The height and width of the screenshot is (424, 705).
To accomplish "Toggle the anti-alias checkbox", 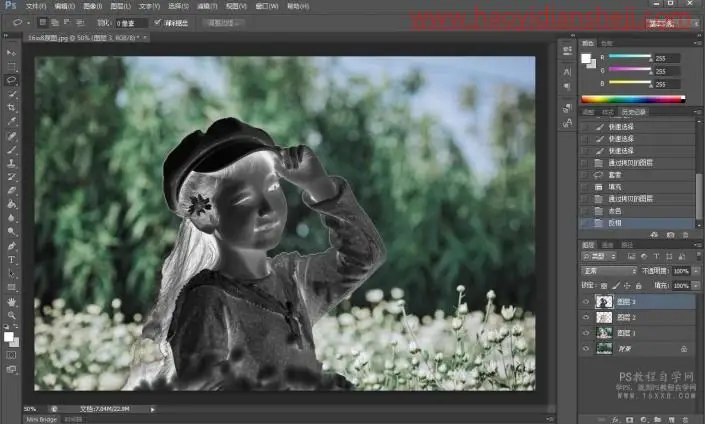I will coord(157,22).
